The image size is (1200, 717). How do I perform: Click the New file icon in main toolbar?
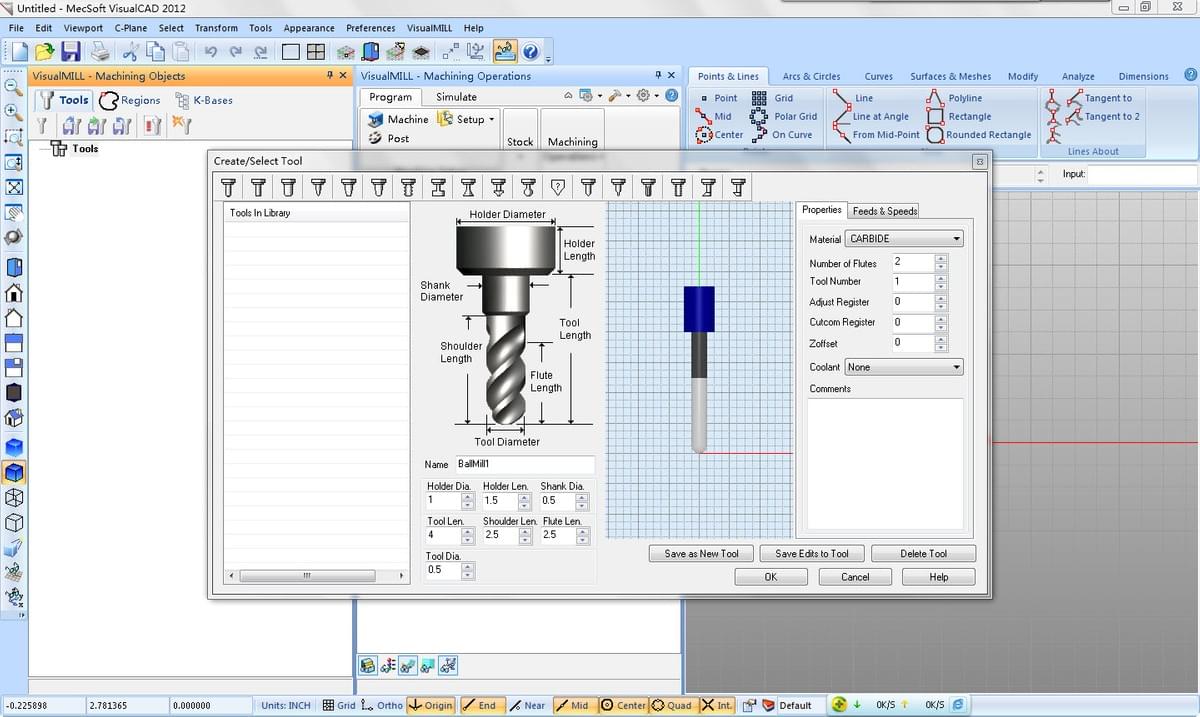(20, 51)
